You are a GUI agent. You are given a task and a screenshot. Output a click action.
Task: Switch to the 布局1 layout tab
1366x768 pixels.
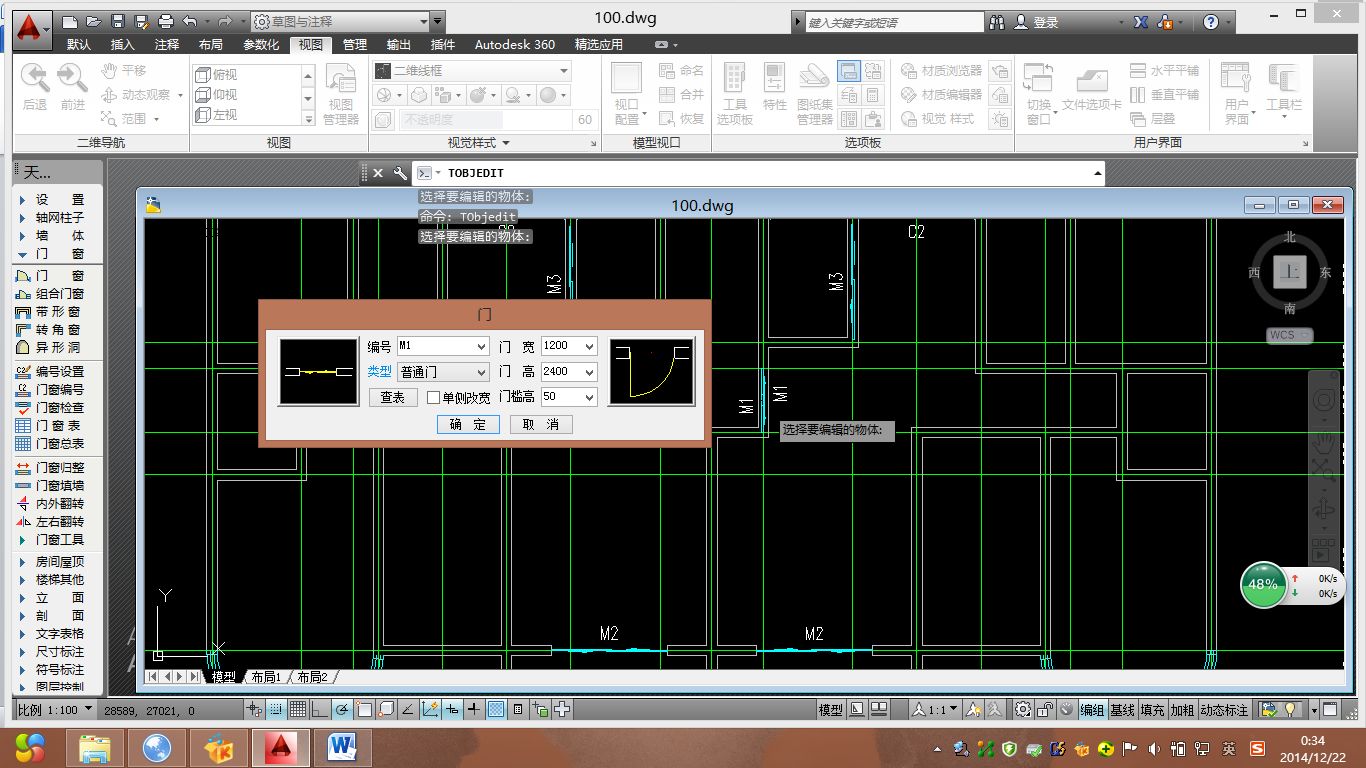pos(266,677)
